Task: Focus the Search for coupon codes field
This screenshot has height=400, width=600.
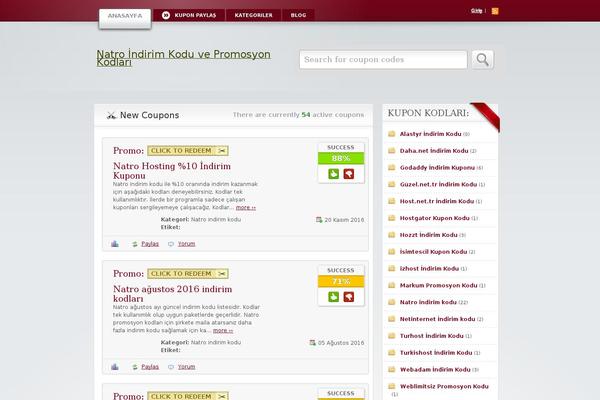Action: [x=383, y=59]
